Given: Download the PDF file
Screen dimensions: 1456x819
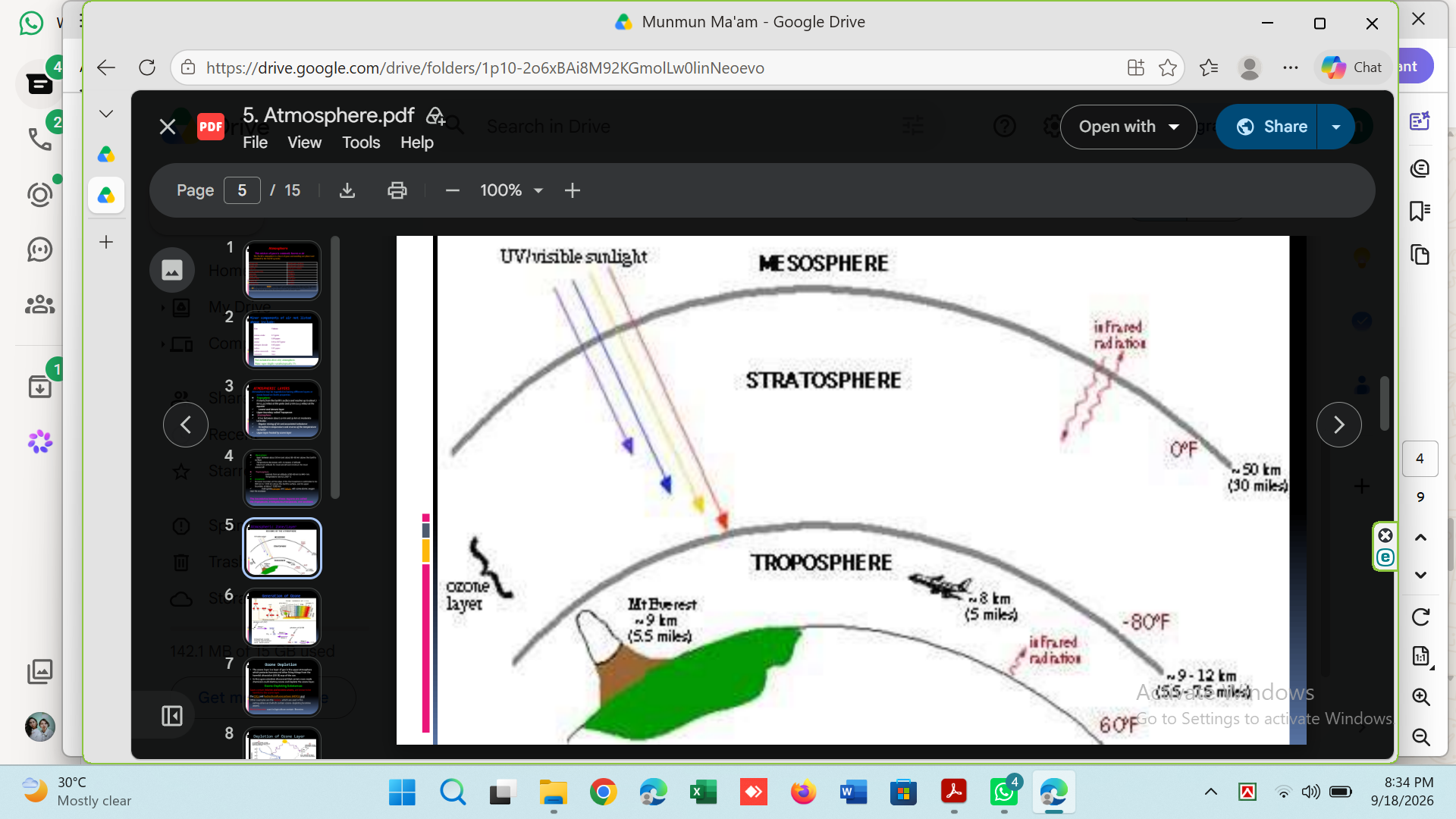Looking at the screenshot, I should tap(347, 190).
